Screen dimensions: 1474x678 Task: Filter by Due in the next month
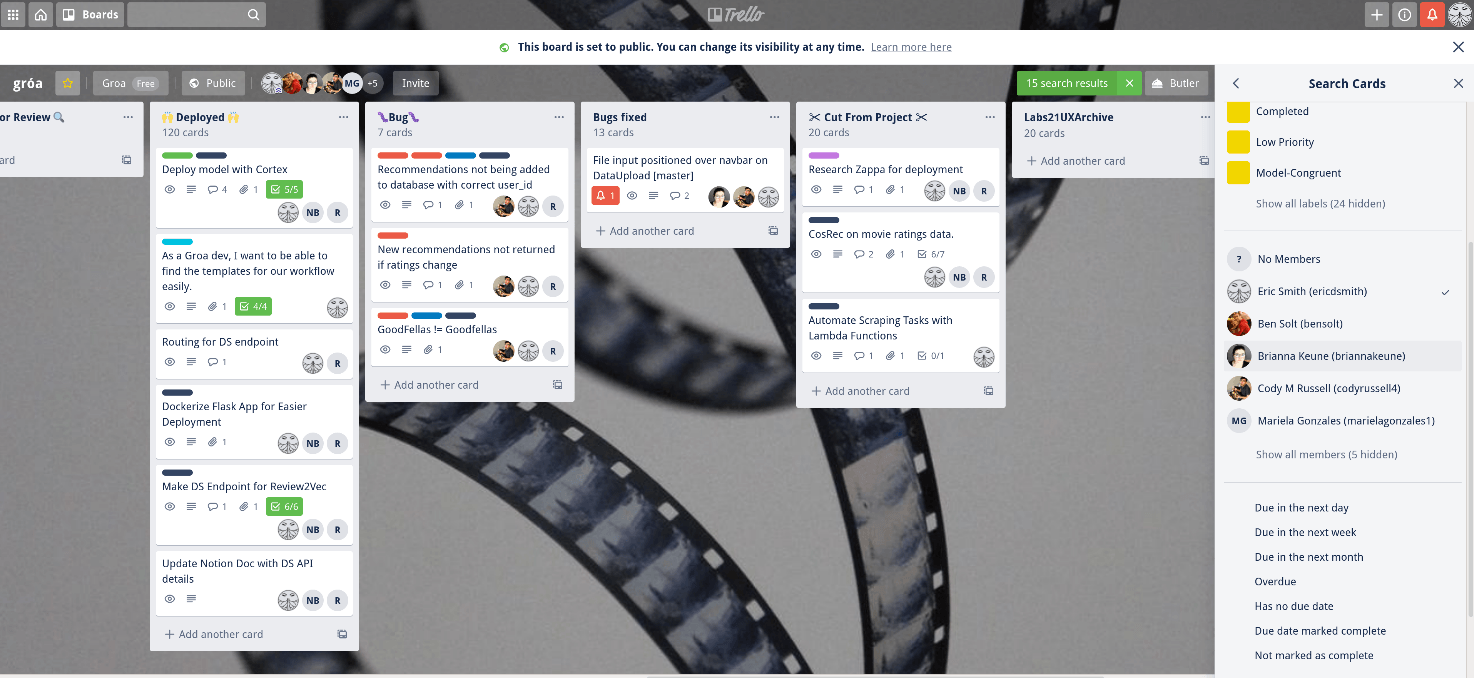[1309, 557]
